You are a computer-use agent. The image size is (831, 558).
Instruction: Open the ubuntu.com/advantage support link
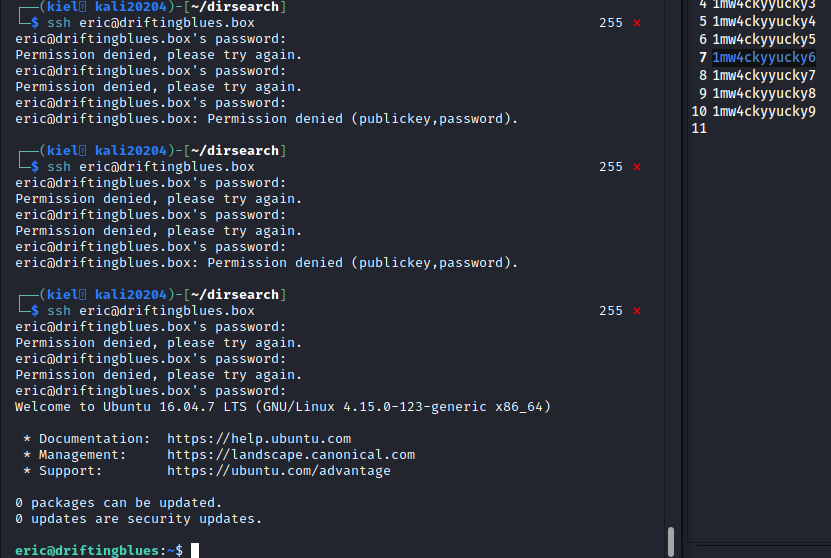[278, 471]
